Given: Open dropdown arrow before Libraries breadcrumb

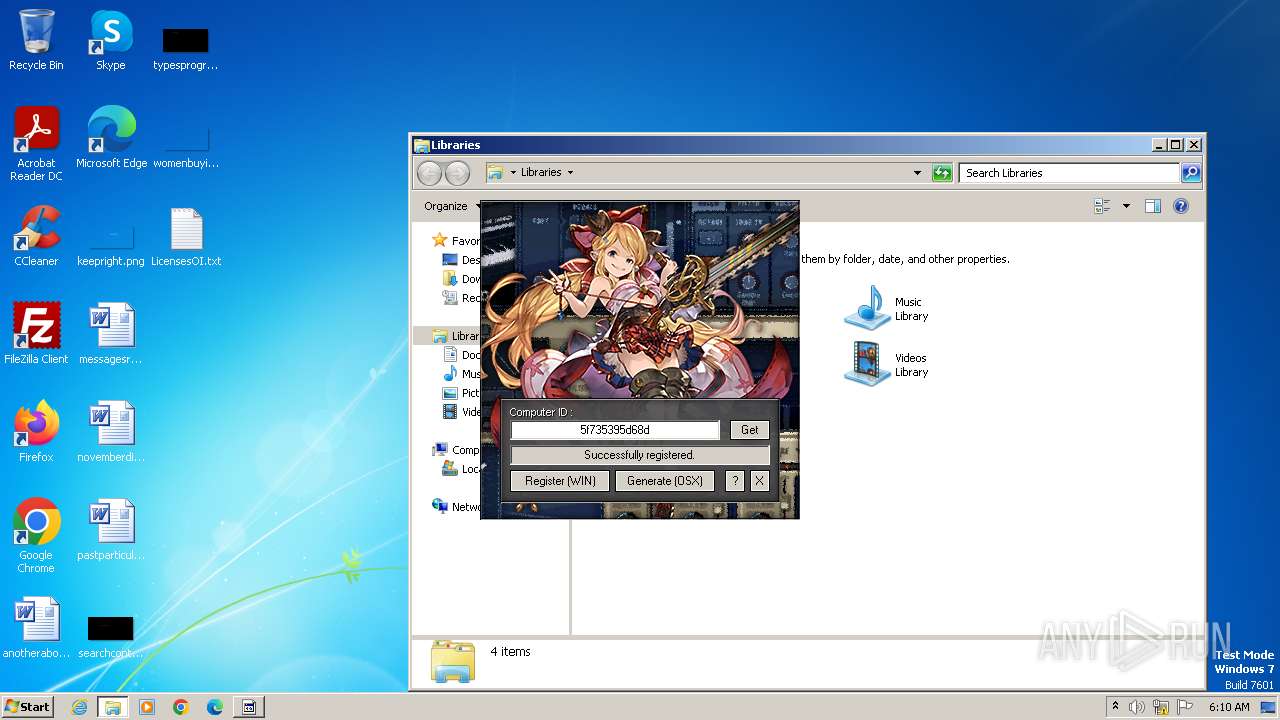Looking at the screenshot, I should (513, 172).
